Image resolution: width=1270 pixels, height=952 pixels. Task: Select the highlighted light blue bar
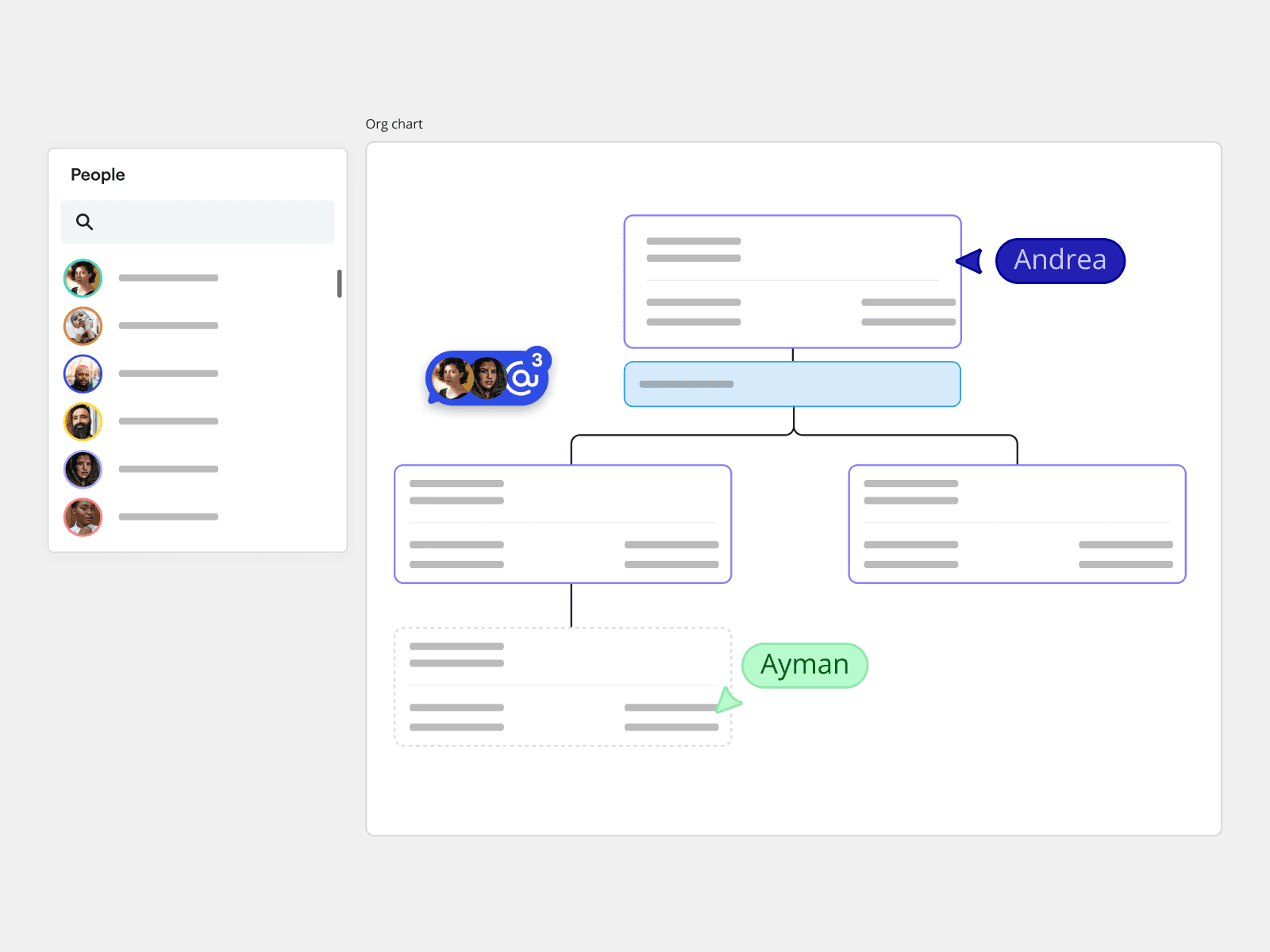pos(792,385)
